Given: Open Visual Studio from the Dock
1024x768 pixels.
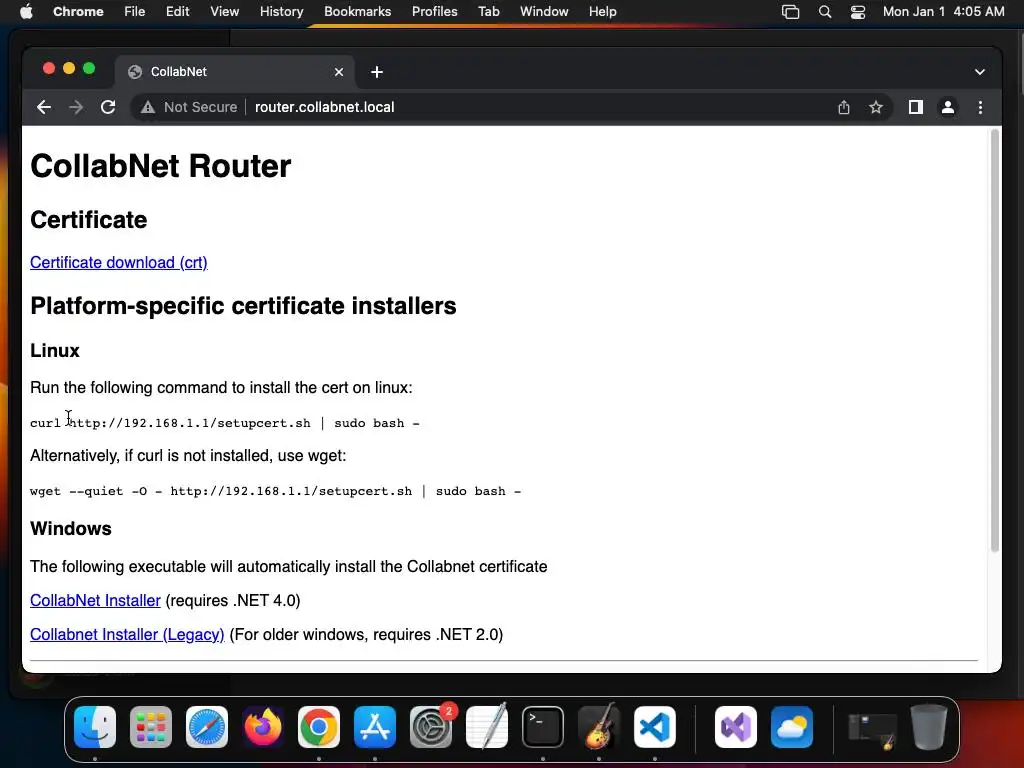Looking at the screenshot, I should tap(736, 727).
